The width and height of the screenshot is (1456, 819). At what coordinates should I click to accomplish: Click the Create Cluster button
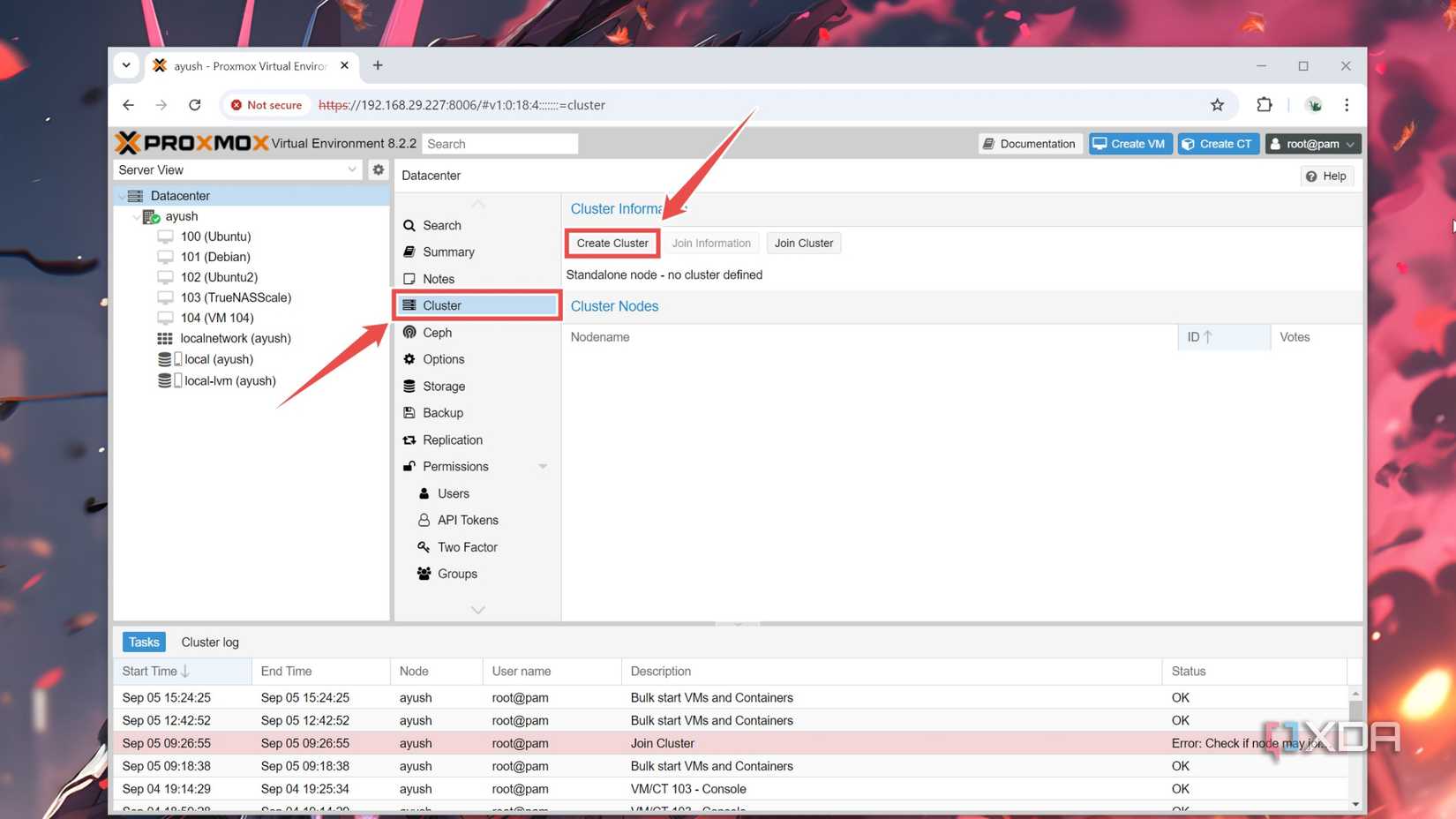(x=612, y=243)
